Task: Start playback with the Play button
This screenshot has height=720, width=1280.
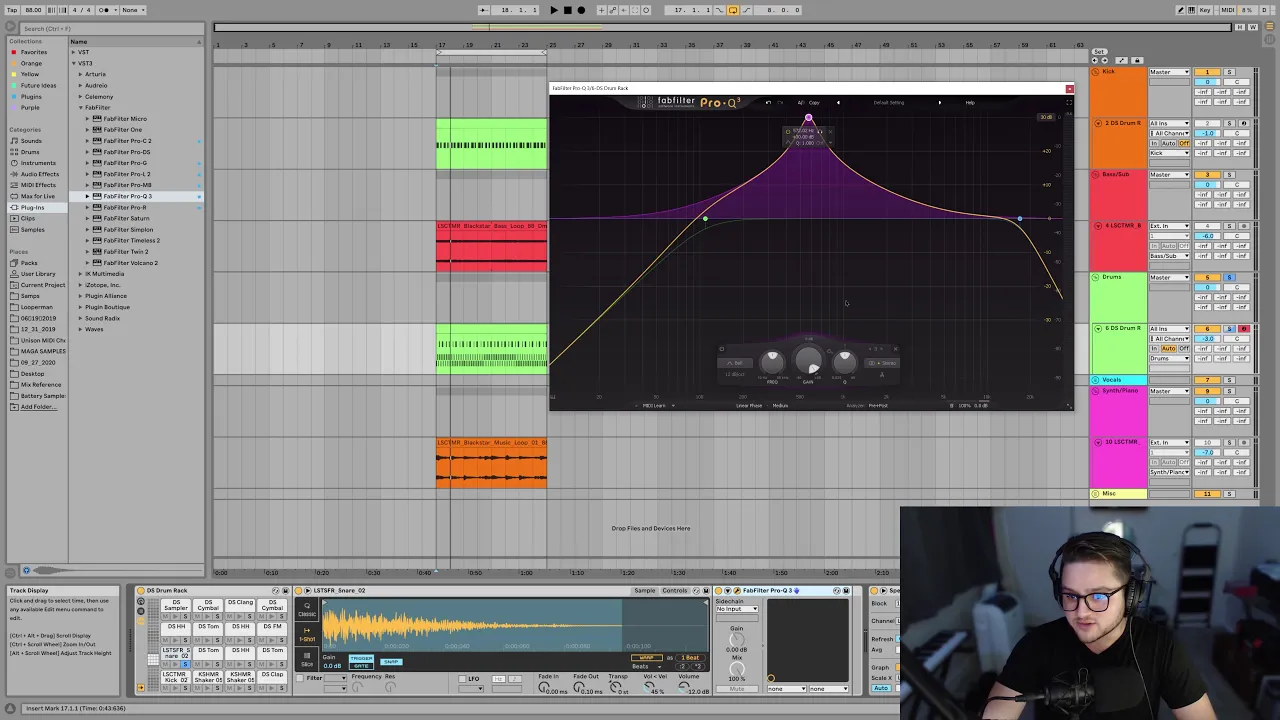Action: pos(554,10)
